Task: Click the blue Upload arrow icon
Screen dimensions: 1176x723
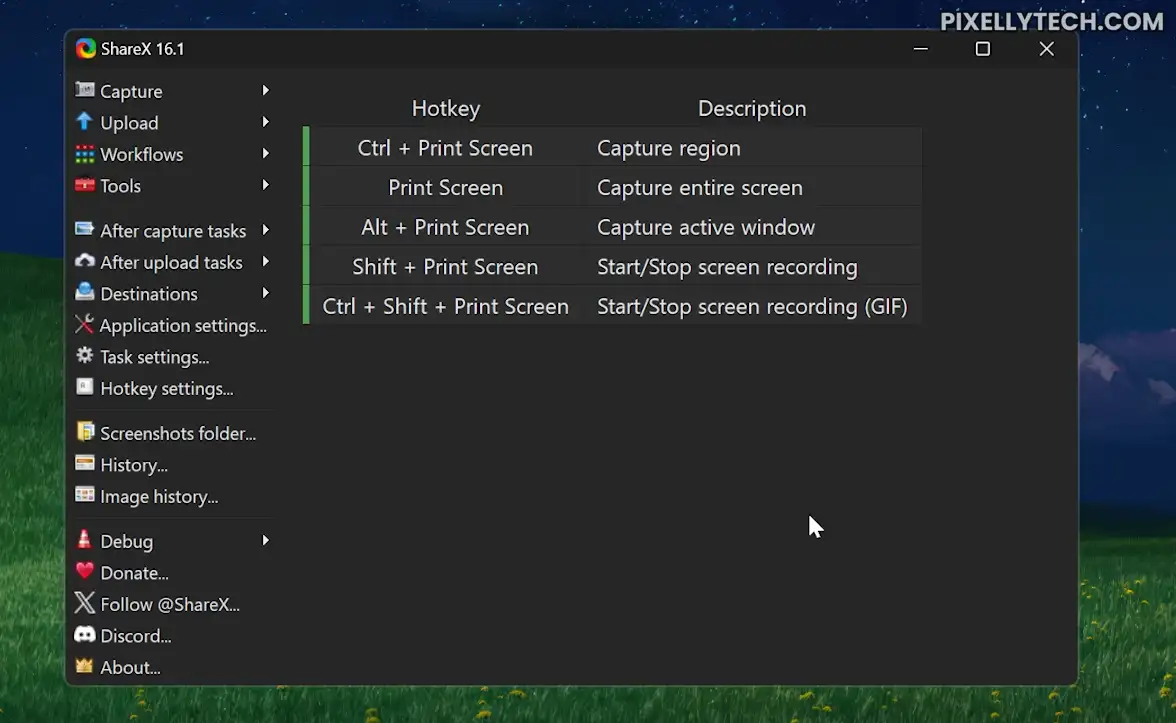Action: tap(84, 122)
